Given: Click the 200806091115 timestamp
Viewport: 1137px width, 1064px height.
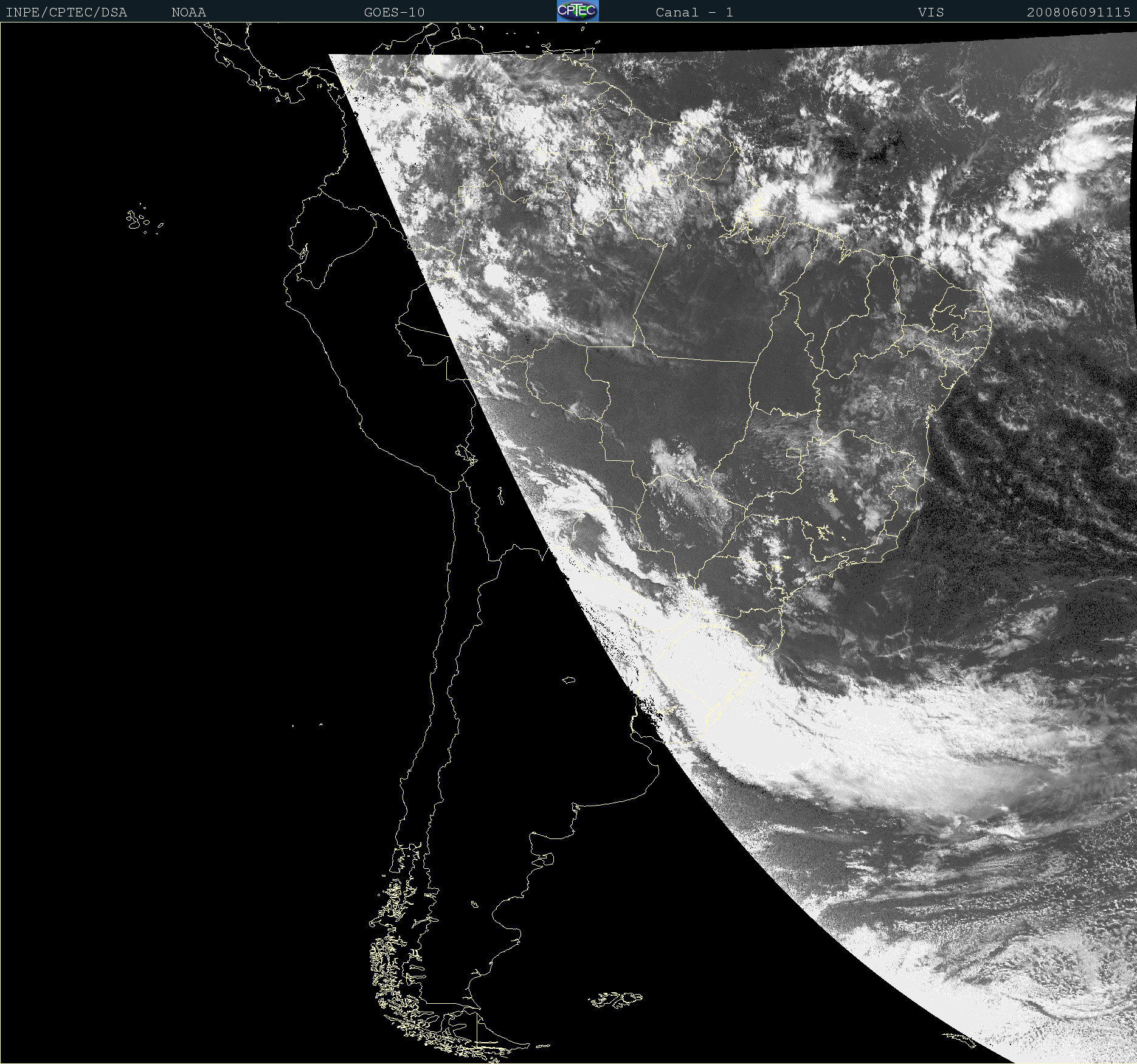Looking at the screenshot, I should point(1079,12).
